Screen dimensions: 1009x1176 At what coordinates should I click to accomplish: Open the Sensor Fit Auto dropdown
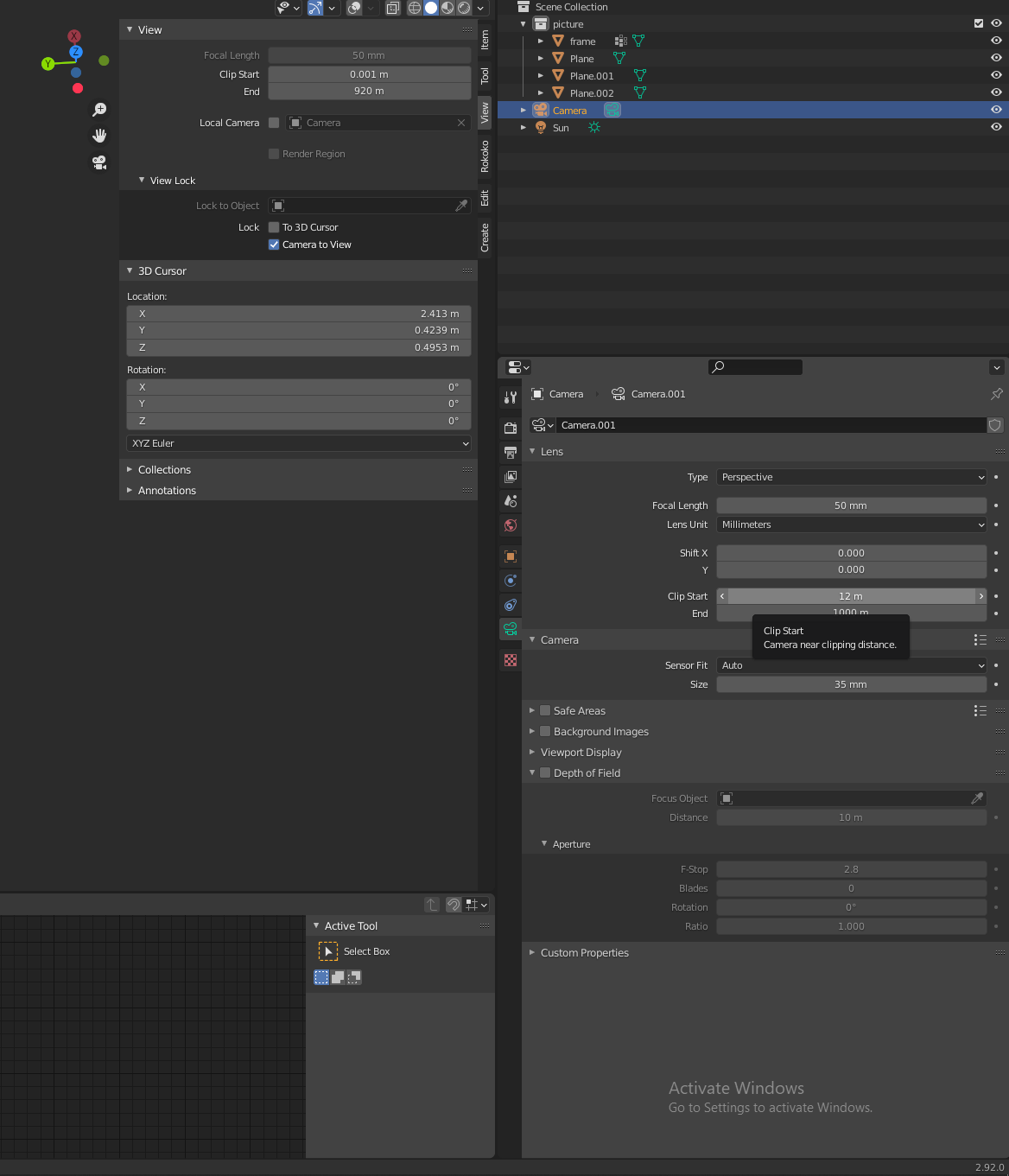point(852,665)
